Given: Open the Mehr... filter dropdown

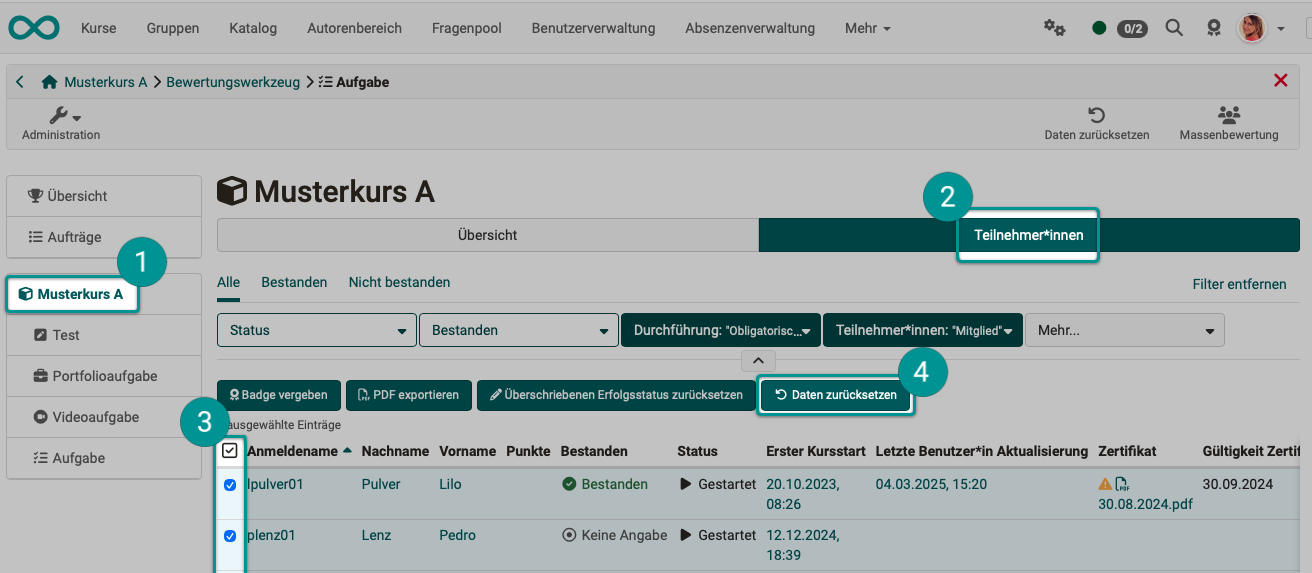Looking at the screenshot, I should pyautogui.click(x=1125, y=330).
